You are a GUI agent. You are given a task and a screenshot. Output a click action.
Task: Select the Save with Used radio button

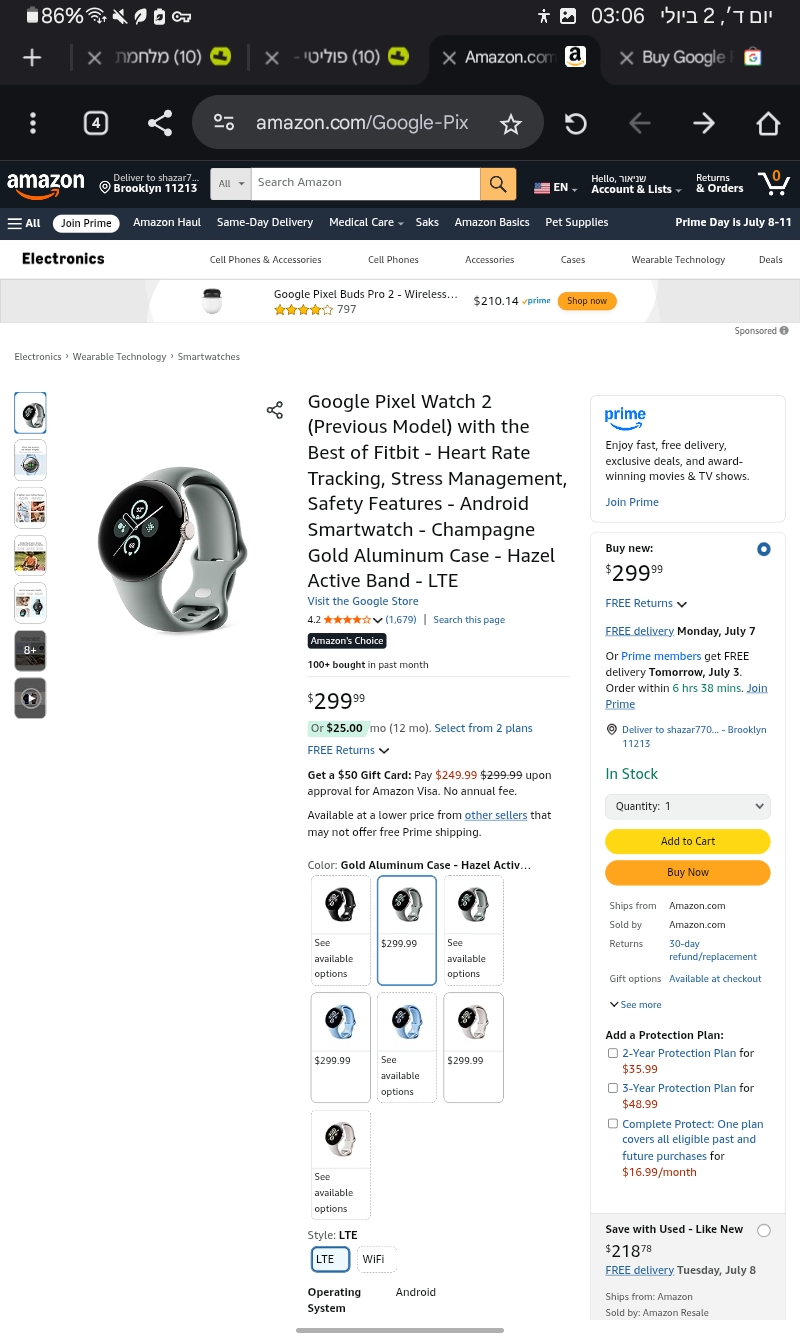[764, 1230]
